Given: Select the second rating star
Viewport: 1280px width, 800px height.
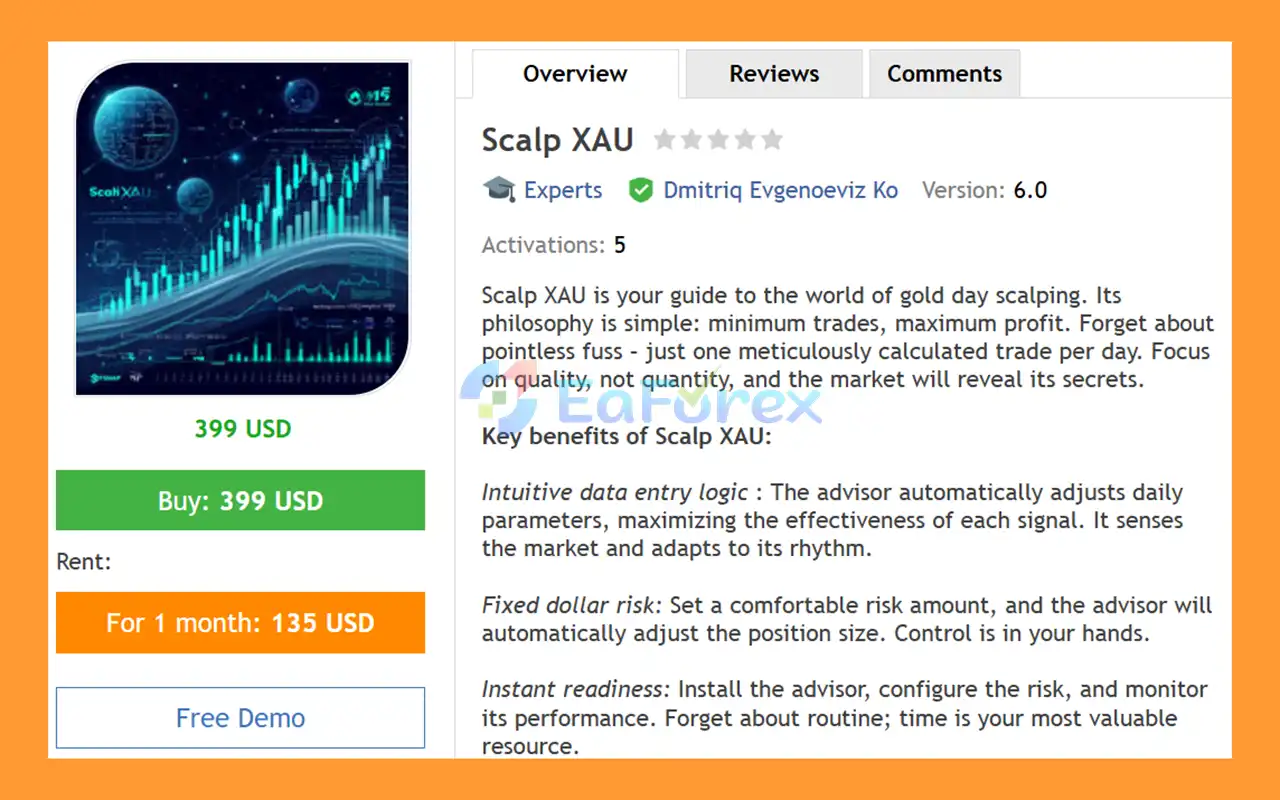Looking at the screenshot, I should [x=691, y=140].
